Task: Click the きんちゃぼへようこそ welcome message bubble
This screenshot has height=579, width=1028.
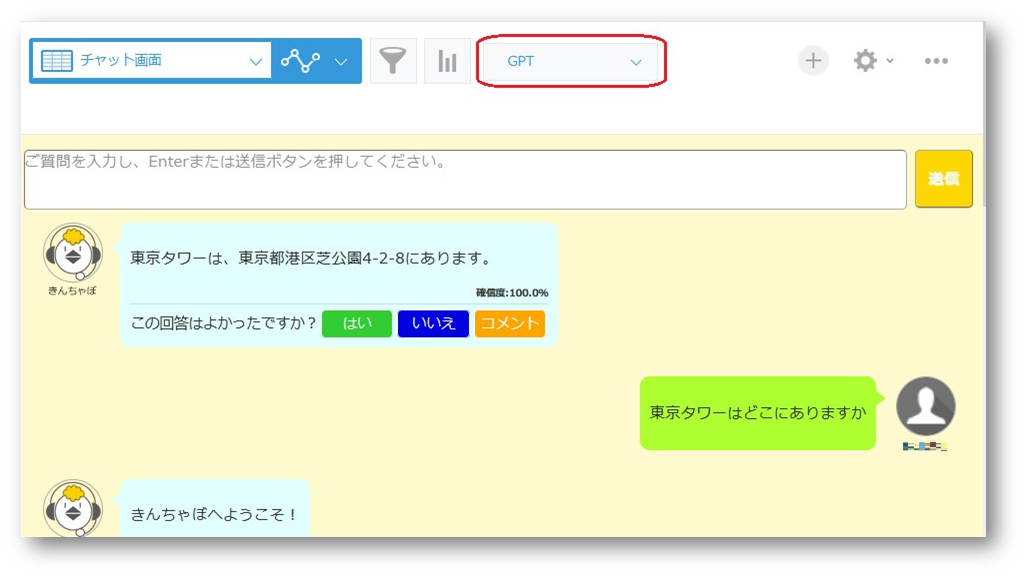Action: point(214,514)
